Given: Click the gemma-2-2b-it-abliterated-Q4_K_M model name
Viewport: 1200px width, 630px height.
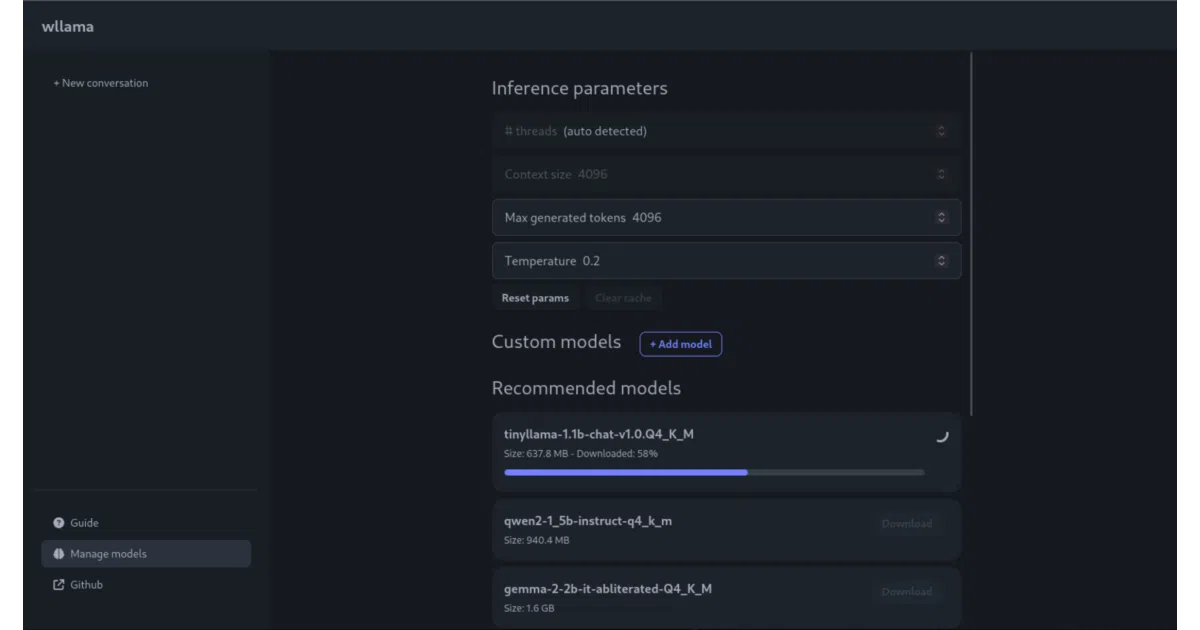Looking at the screenshot, I should (x=608, y=589).
